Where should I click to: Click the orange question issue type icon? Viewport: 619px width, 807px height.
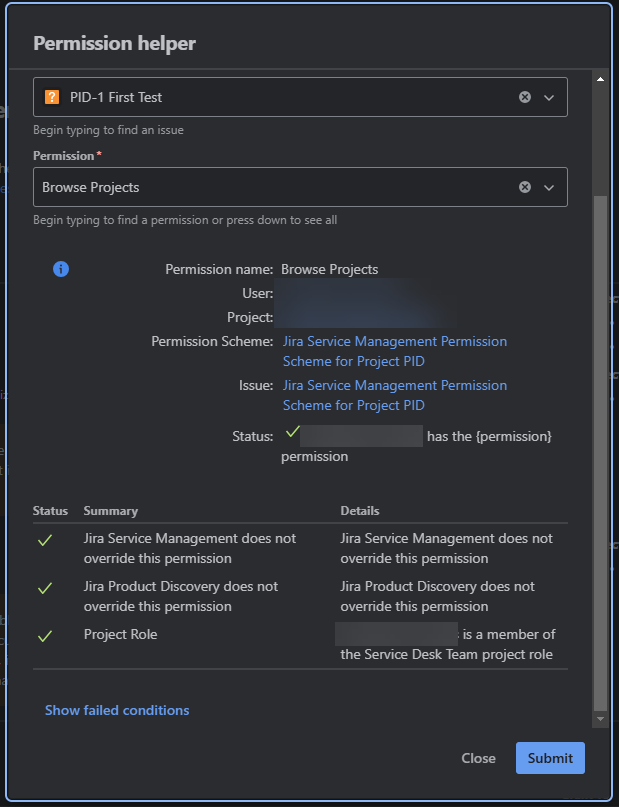click(x=52, y=97)
